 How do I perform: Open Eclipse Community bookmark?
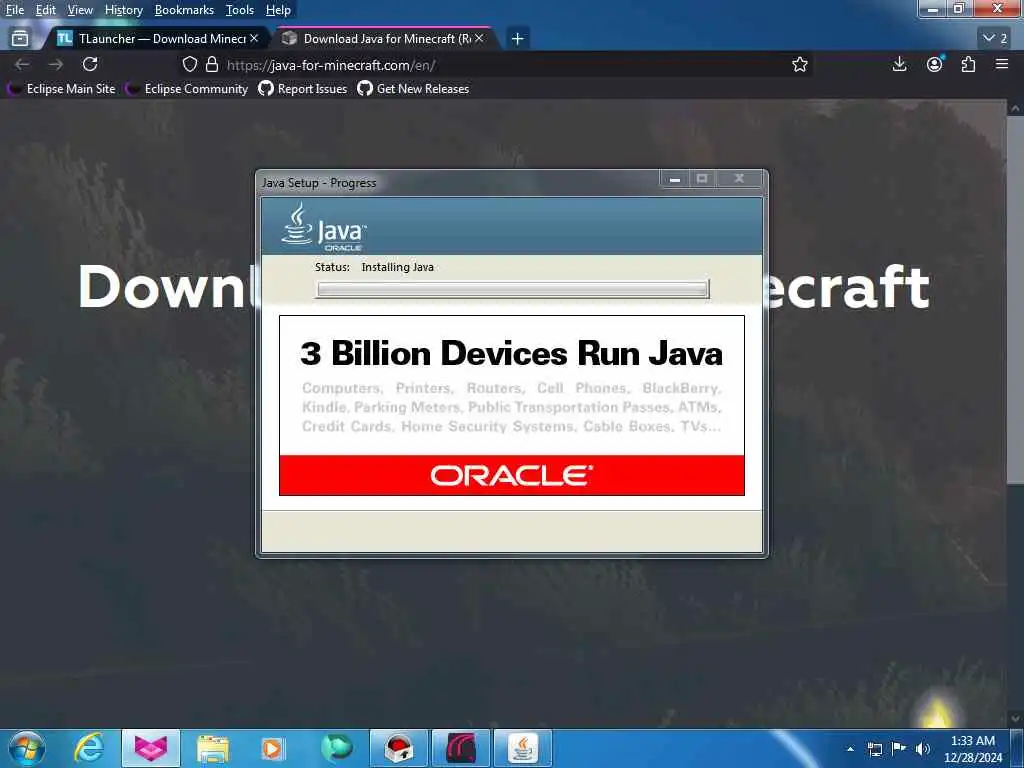187,89
